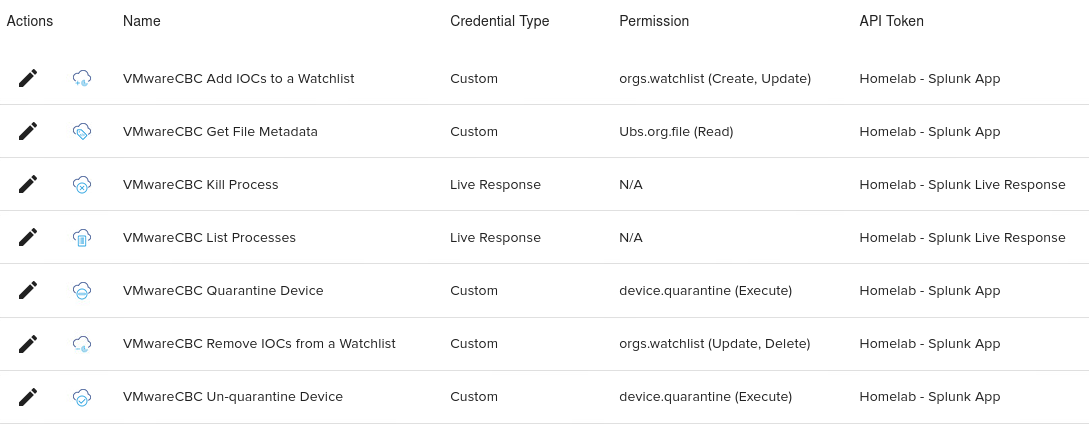Edit the VMwareCBC Add IOCs to a Watchlist entry

28,78
